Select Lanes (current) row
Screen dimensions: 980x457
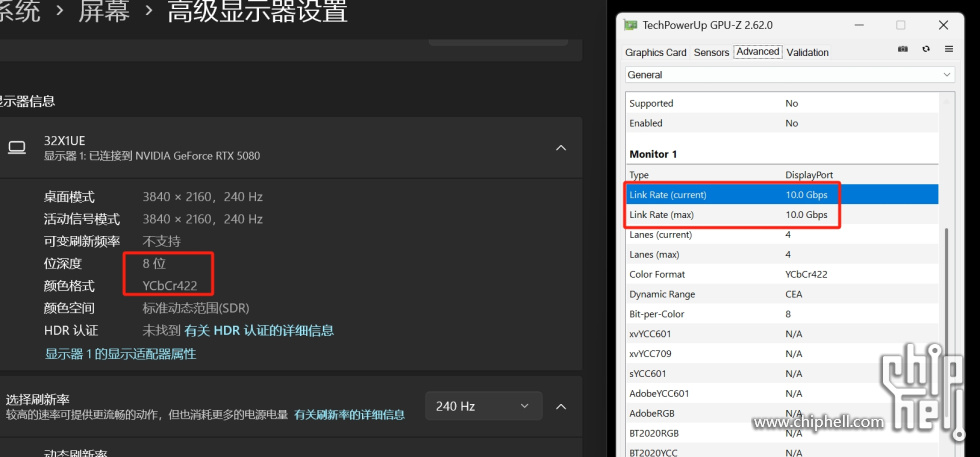(x=782, y=234)
